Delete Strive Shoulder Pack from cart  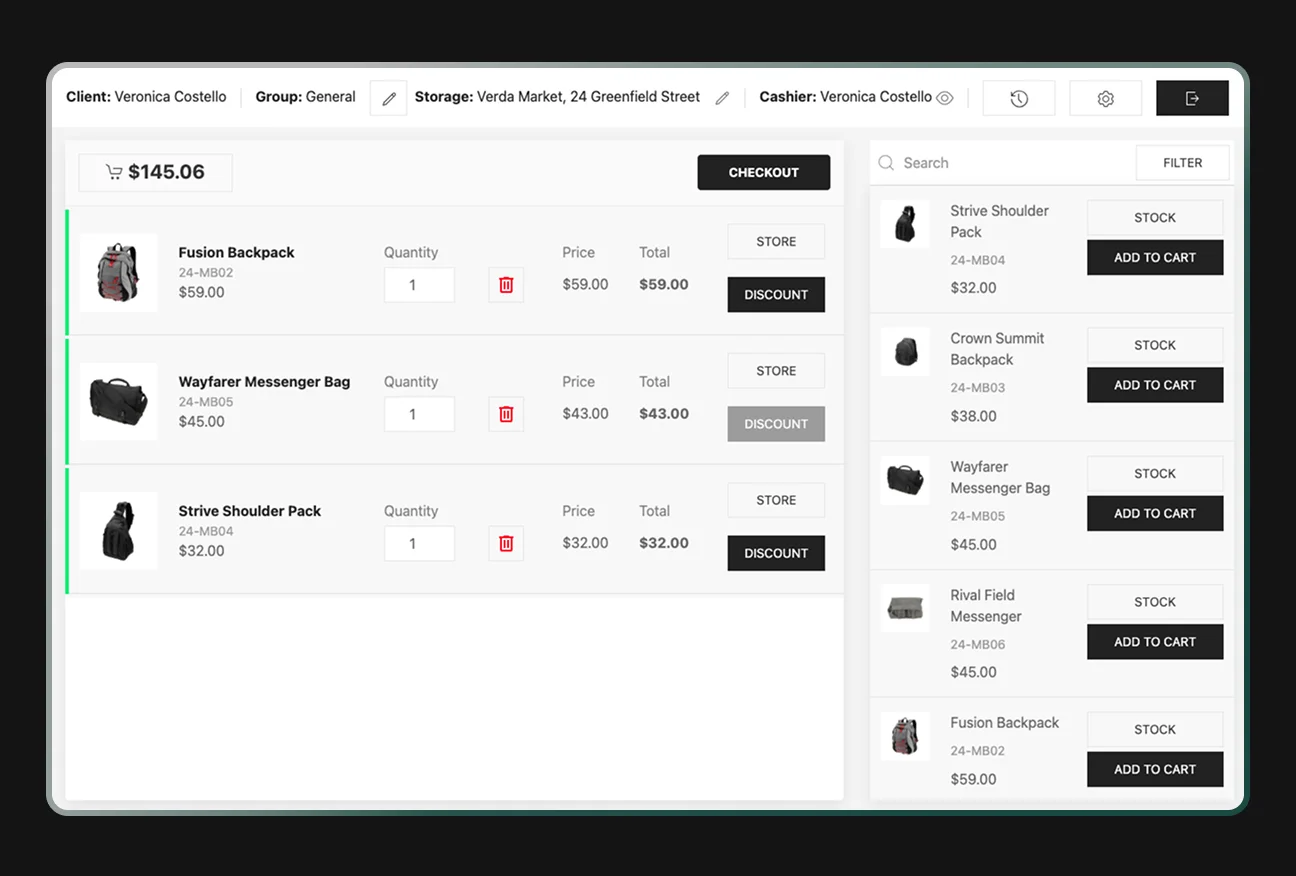click(x=506, y=543)
